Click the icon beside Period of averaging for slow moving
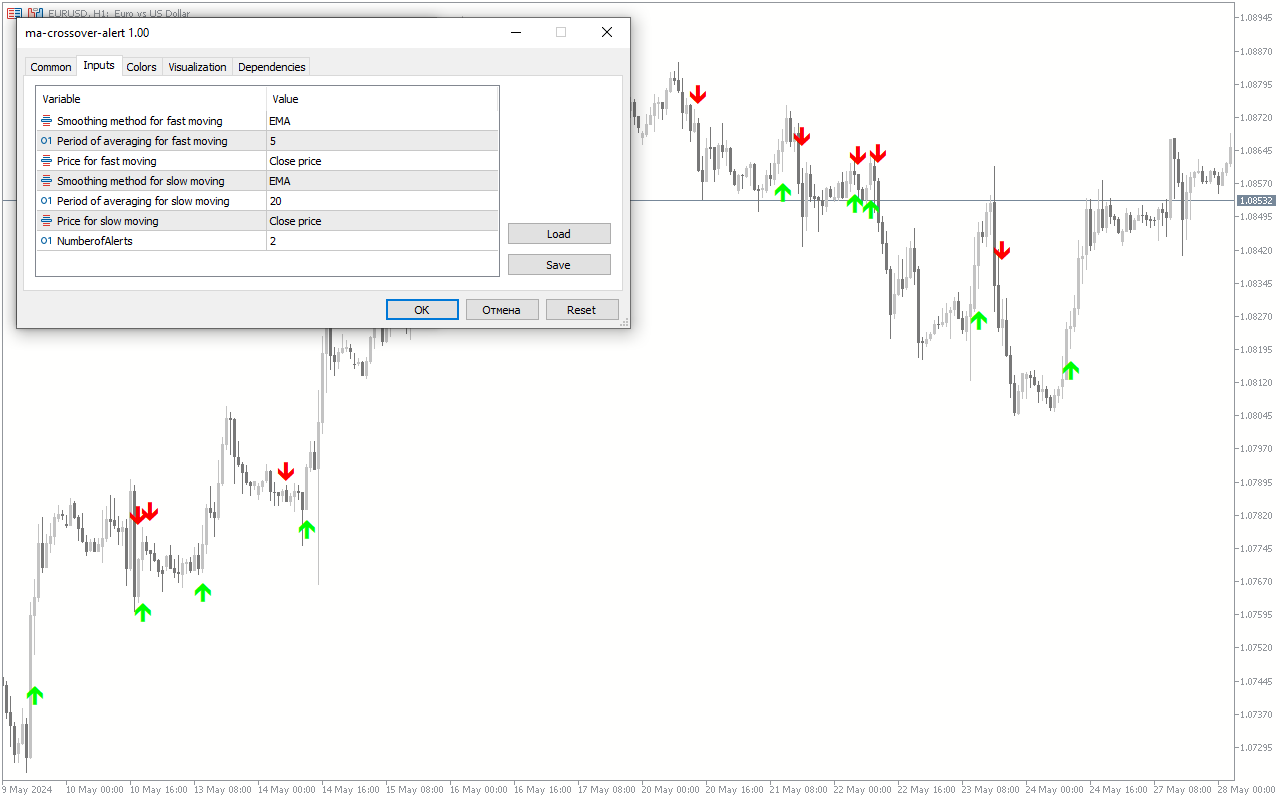 (x=46, y=201)
